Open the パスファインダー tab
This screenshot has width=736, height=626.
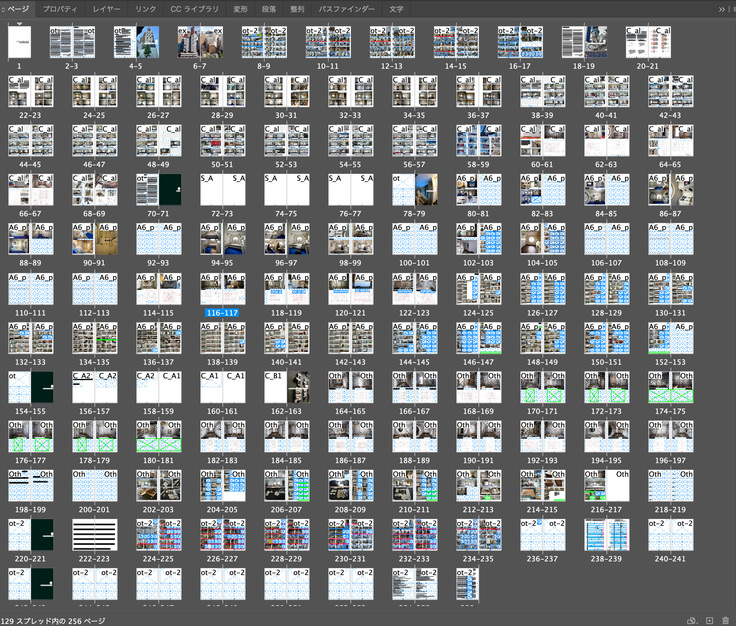point(347,8)
